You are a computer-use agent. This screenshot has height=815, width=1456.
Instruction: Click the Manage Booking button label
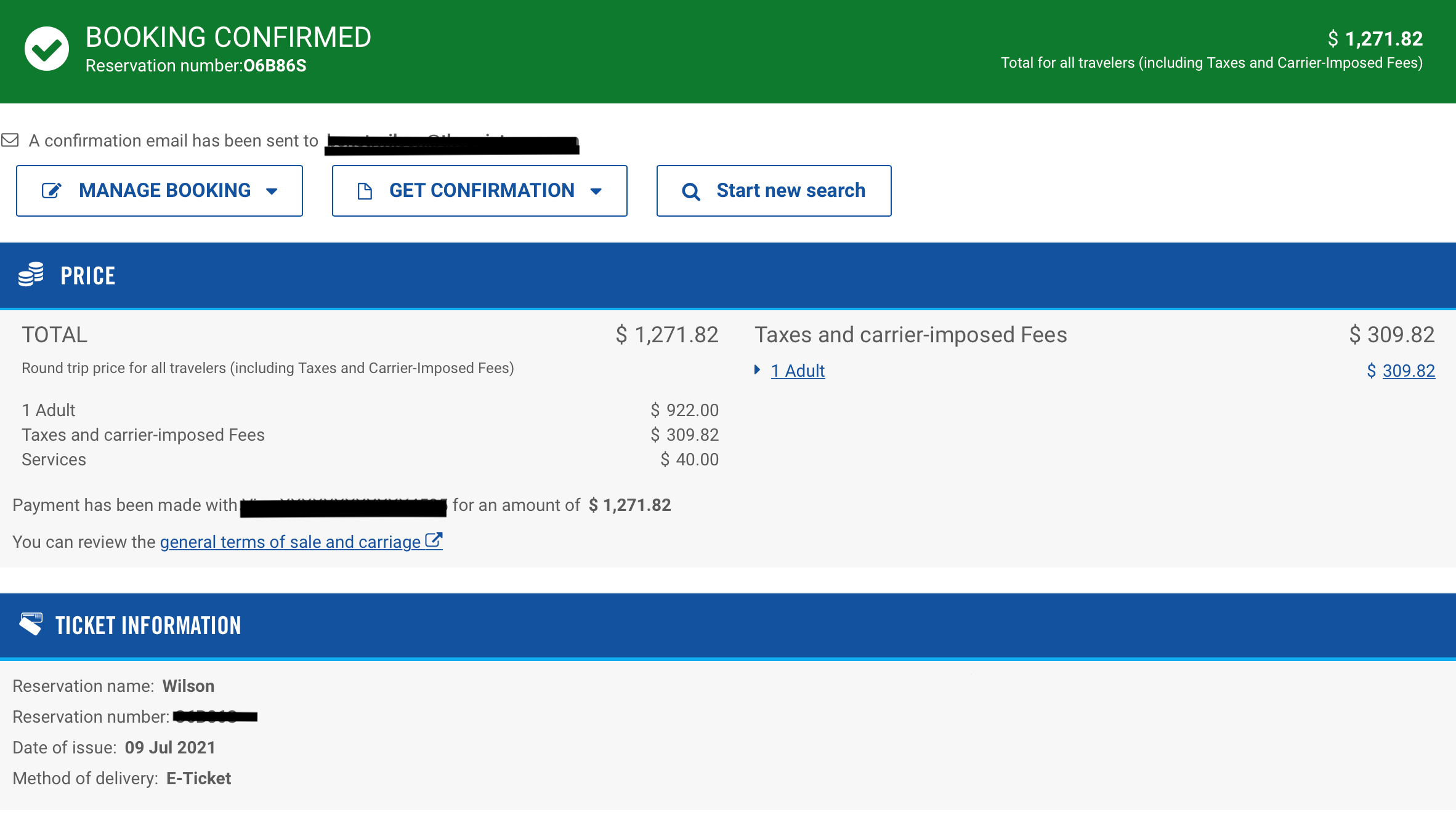[164, 191]
